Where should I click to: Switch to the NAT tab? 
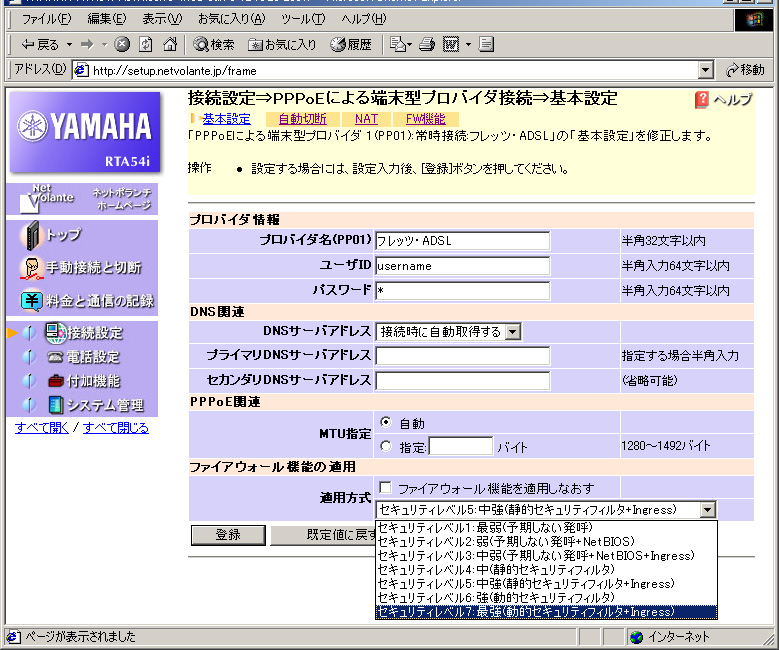tap(366, 118)
